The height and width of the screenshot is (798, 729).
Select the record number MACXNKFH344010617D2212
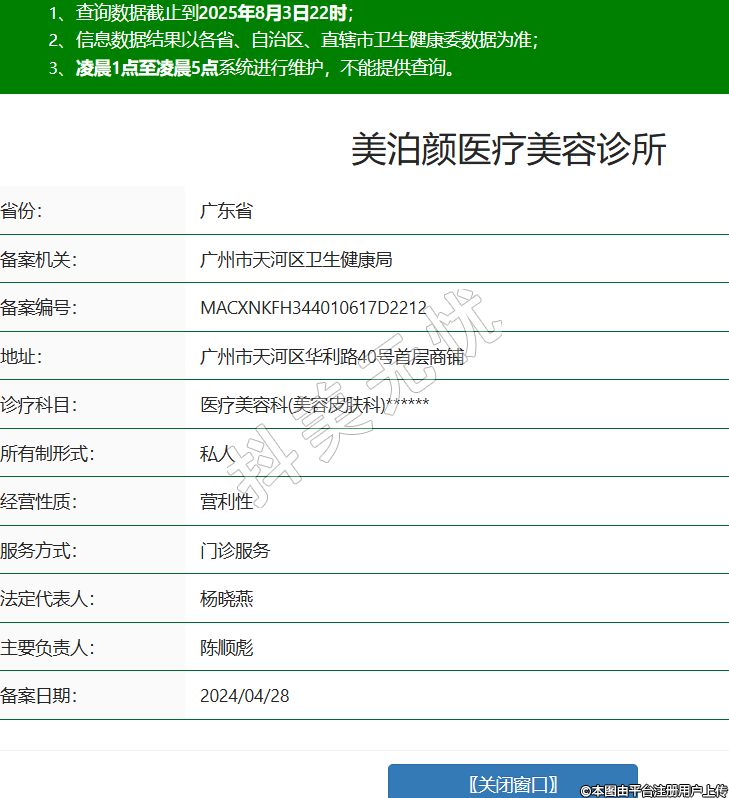[x=313, y=308]
